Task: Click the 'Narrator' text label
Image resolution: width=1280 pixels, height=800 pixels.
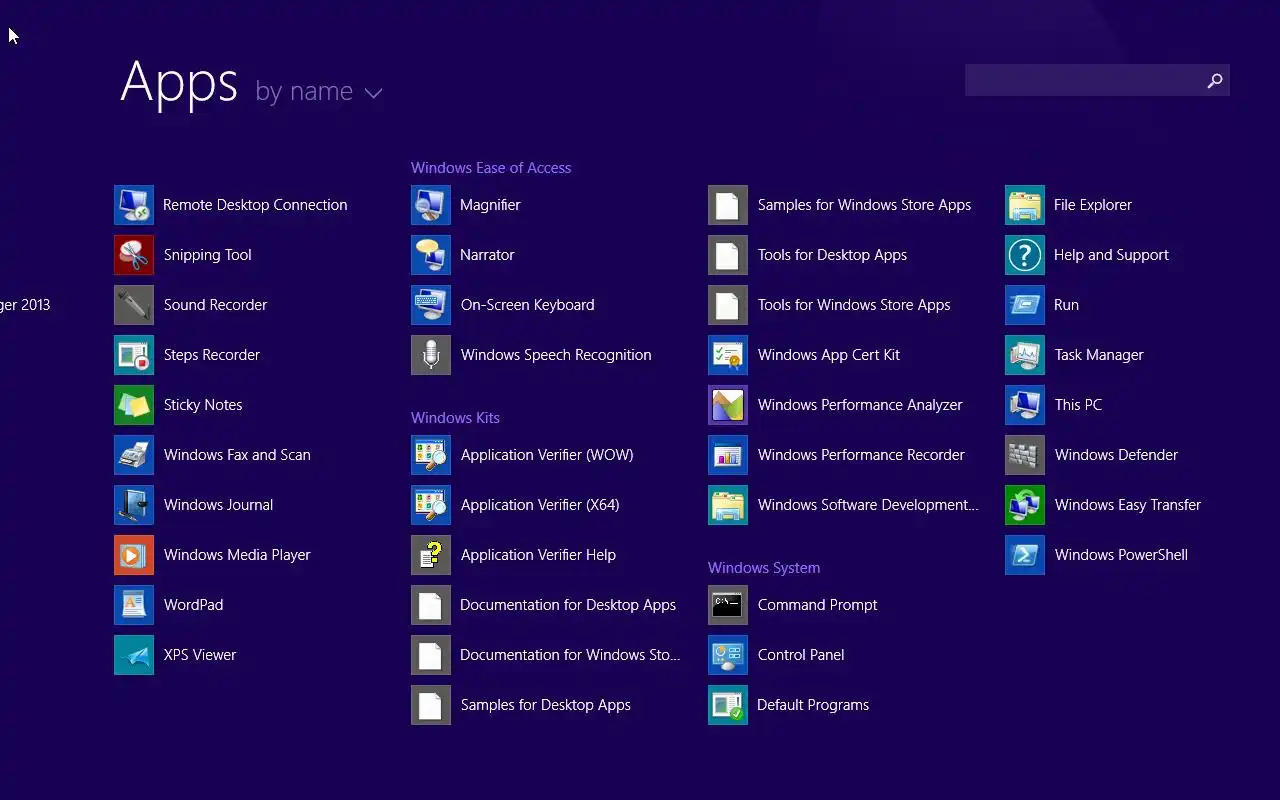Action: (487, 255)
